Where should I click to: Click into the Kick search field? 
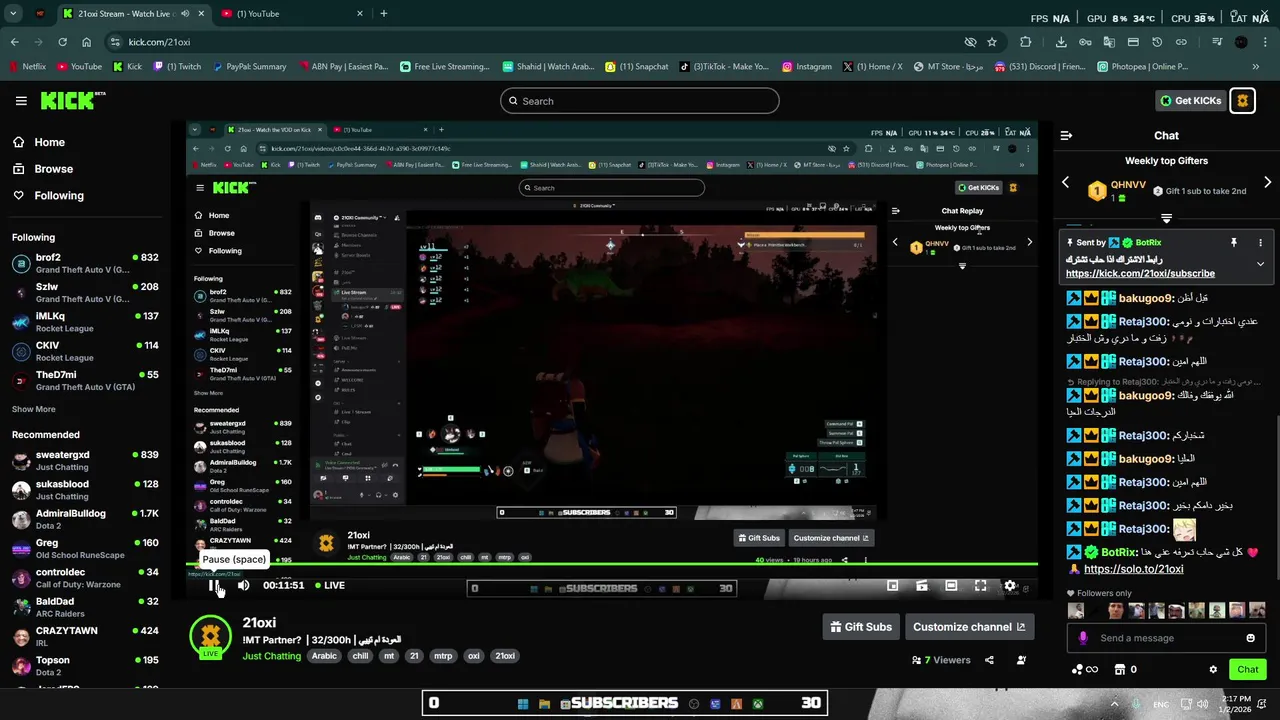coord(640,101)
